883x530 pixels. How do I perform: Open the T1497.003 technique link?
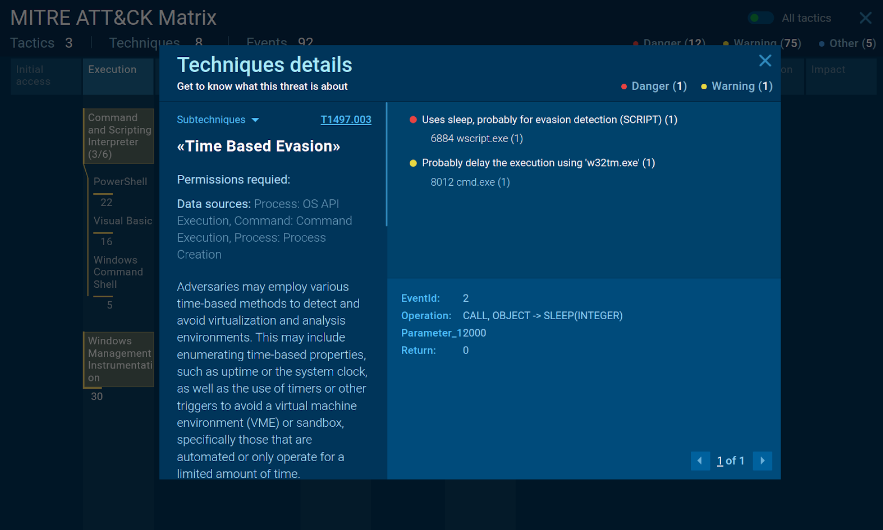(346, 119)
